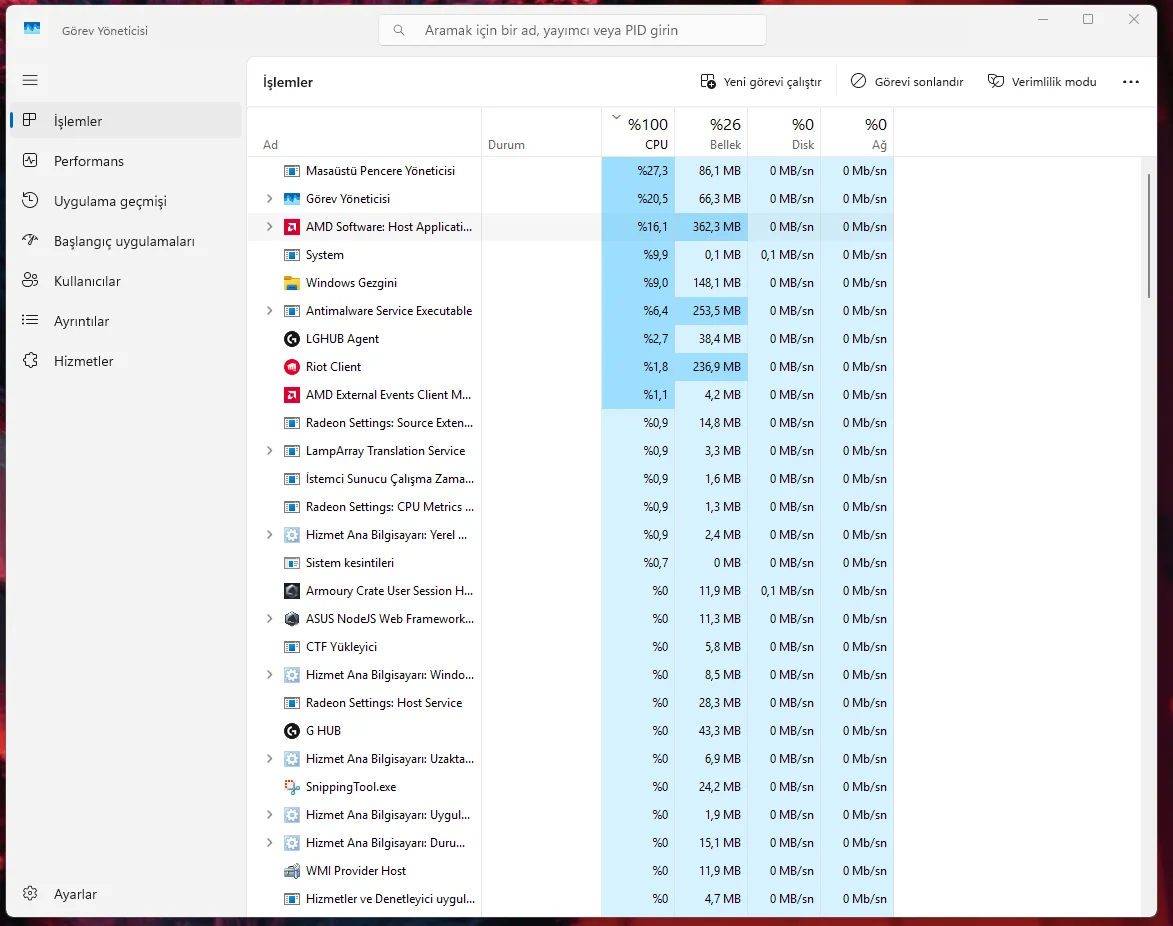The image size is (1173, 926).
Task: Click Yeni görevi çalıştır button
Action: 761,82
